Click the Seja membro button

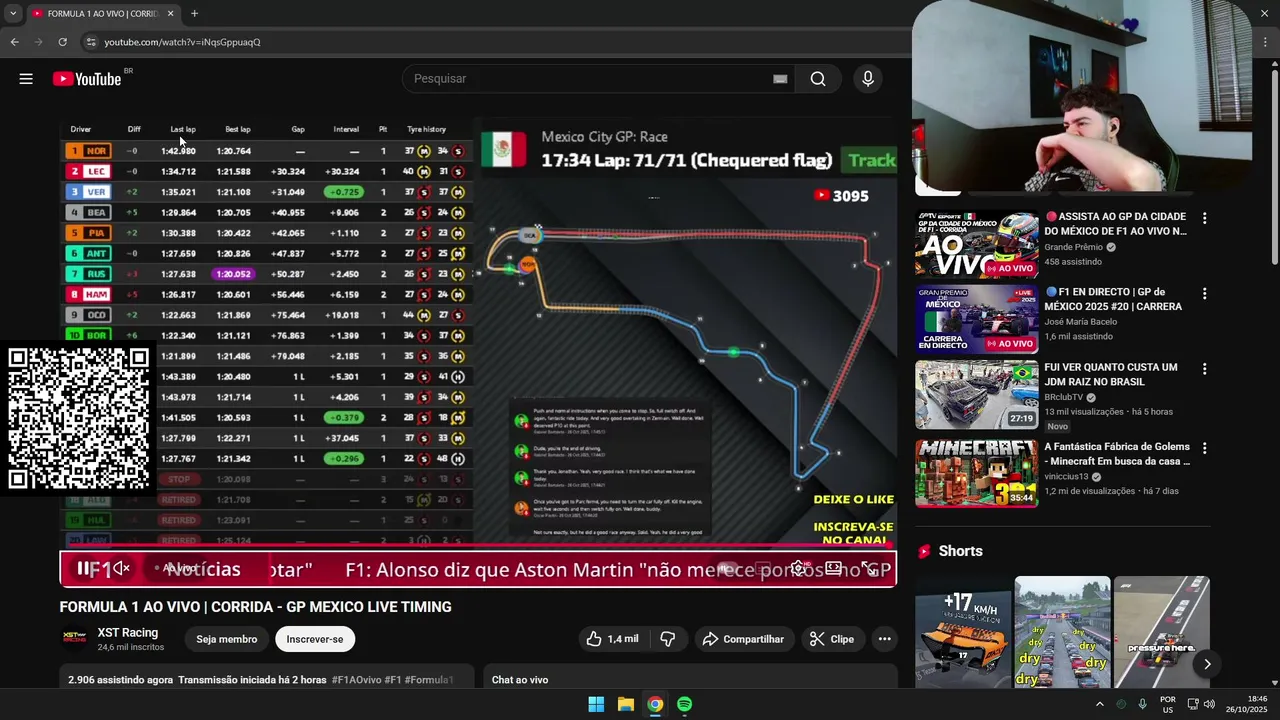tap(227, 639)
